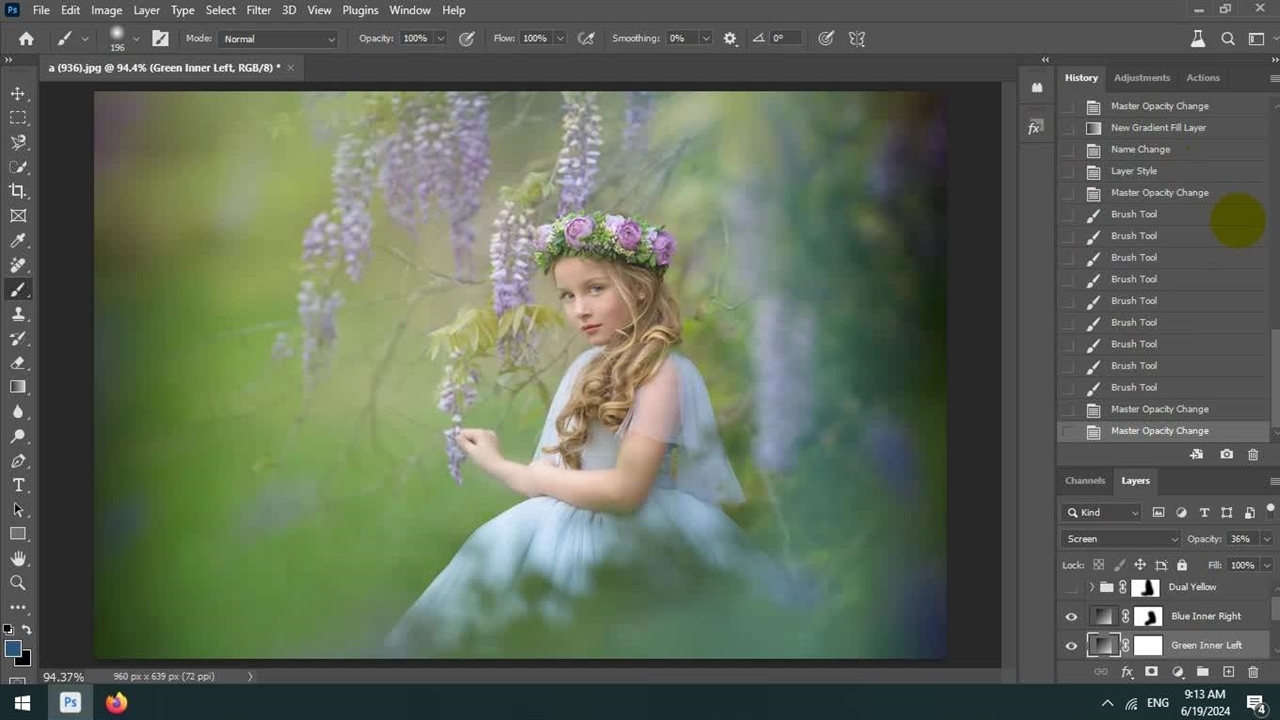The image size is (1280, 720).
Task: Select the Crop tool
Action: click(18, 191)
